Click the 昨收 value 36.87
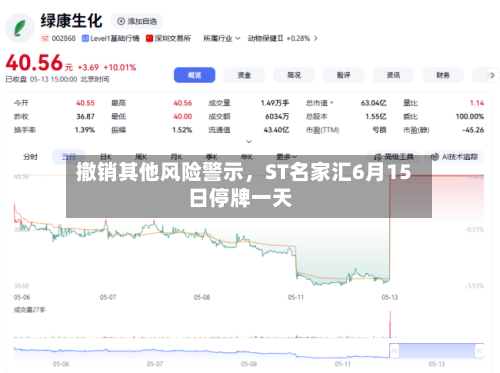Viewport: 500px width, 373px height. pyautogui.click(x=85, y=117)
